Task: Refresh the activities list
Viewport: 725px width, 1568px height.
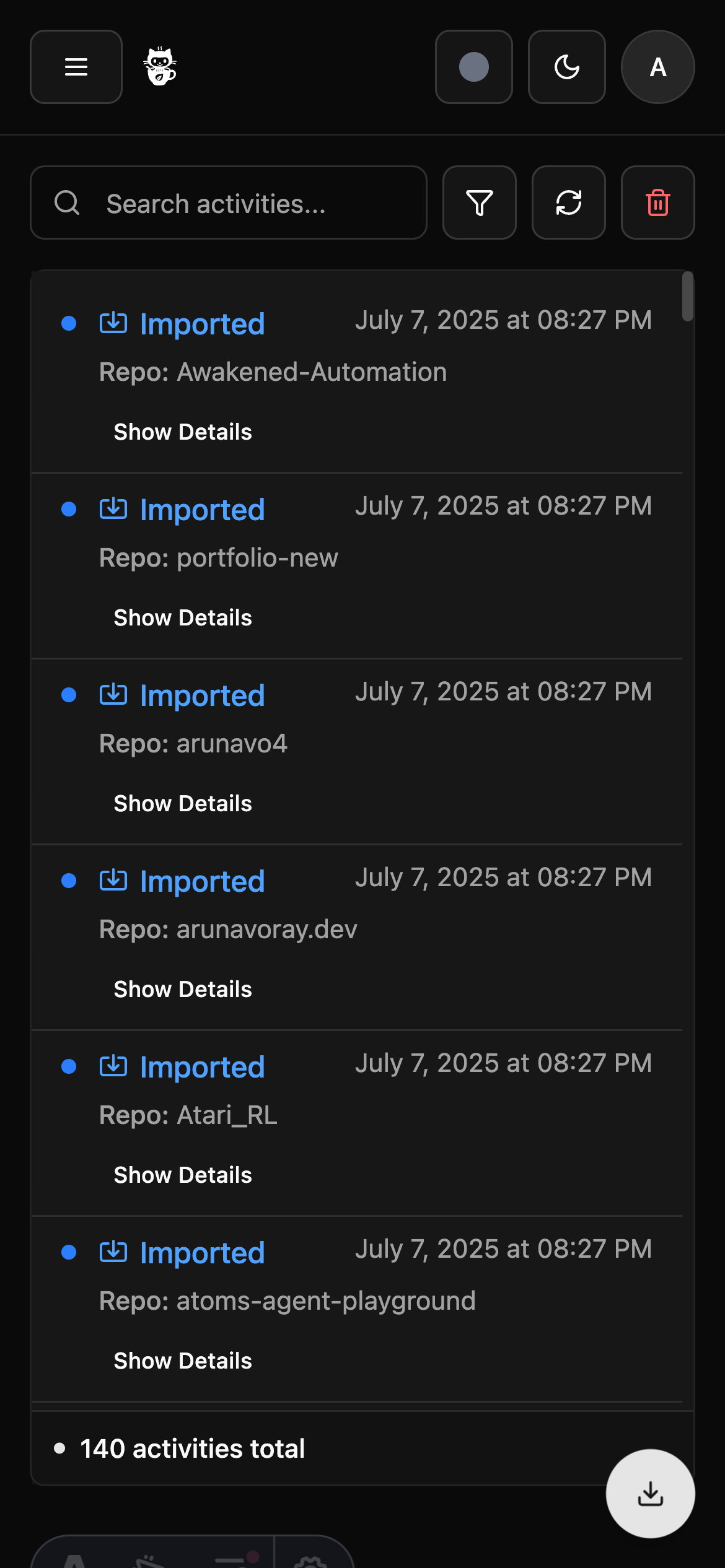Action: click(x=569, y=203)
